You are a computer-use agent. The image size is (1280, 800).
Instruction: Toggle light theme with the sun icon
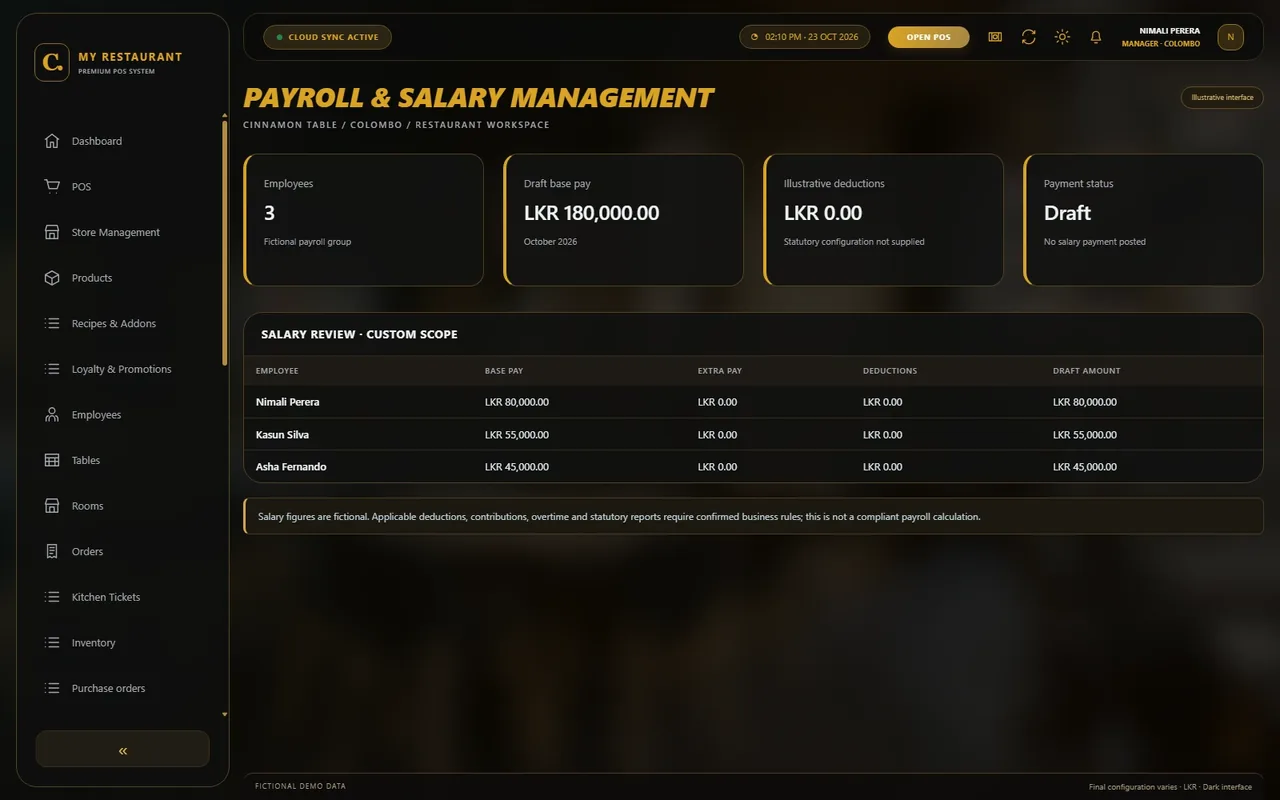(1062, 37)
